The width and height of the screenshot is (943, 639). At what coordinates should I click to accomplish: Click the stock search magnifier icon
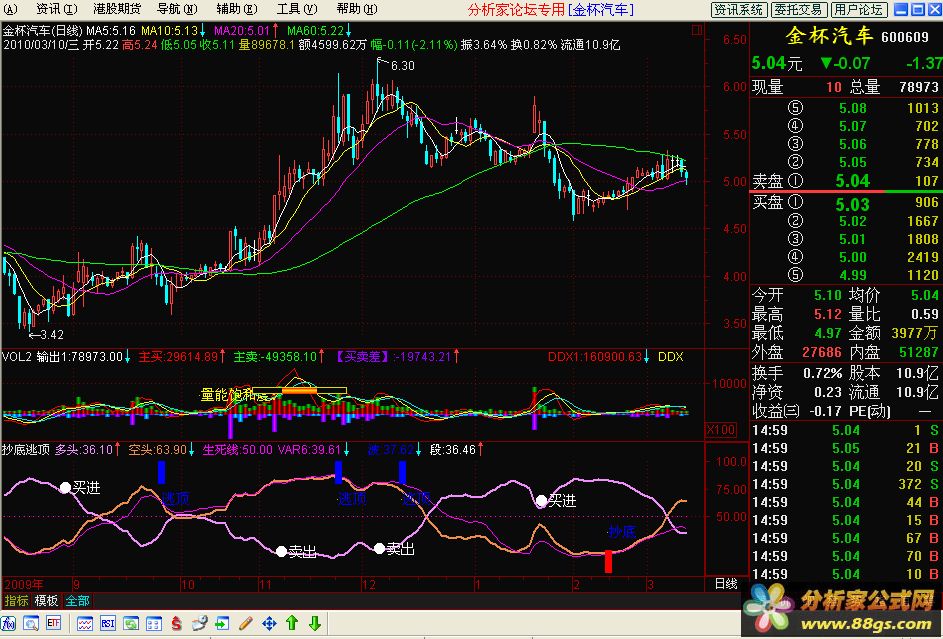pos(31,623)
